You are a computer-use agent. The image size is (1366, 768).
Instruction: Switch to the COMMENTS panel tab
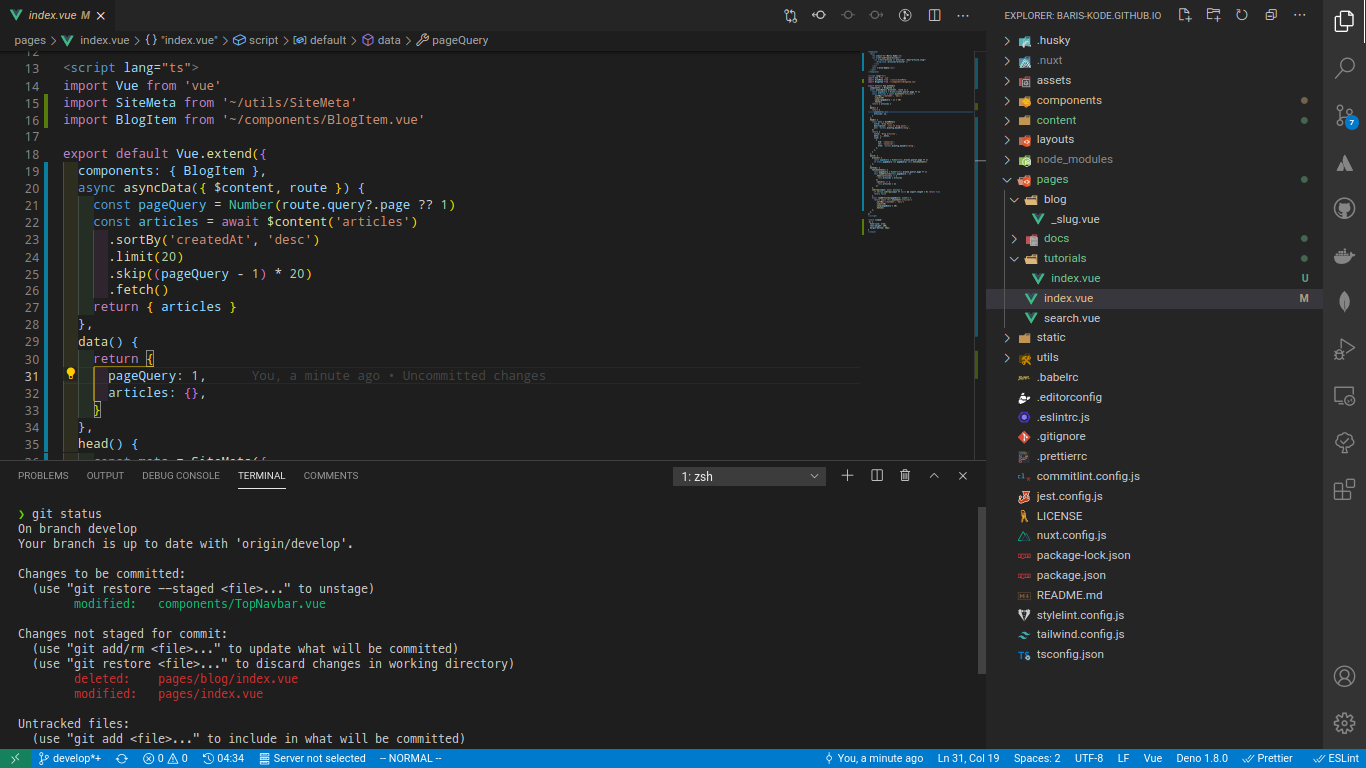pyautogui.click(x=331, y=476)
